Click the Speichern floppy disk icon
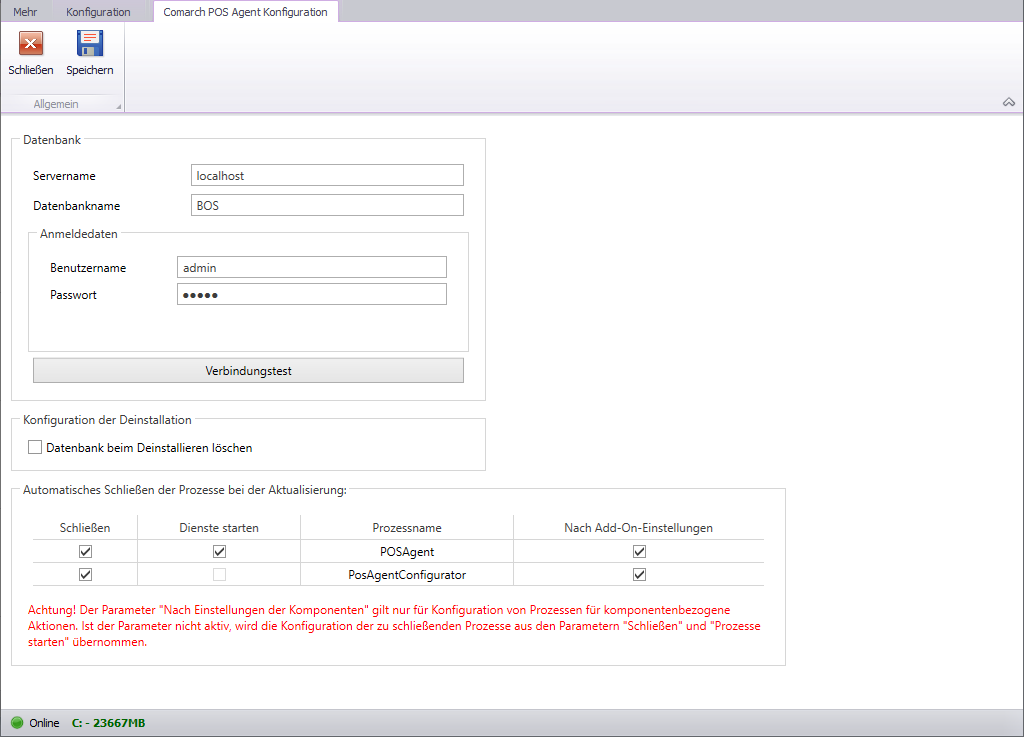The width and height of the screenshot is (1024, 737). (89, 44)
